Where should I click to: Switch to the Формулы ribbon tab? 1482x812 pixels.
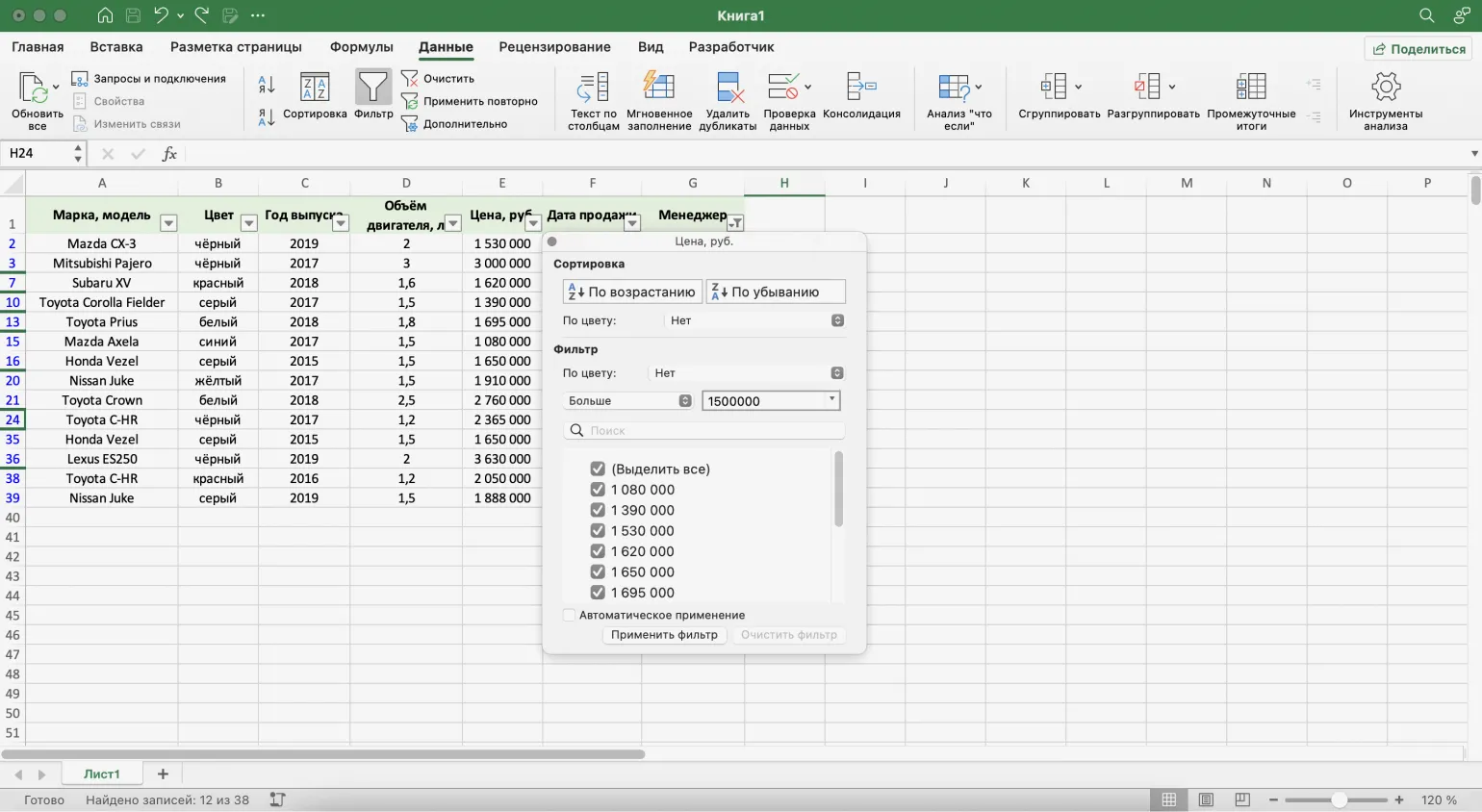(361, 47)
